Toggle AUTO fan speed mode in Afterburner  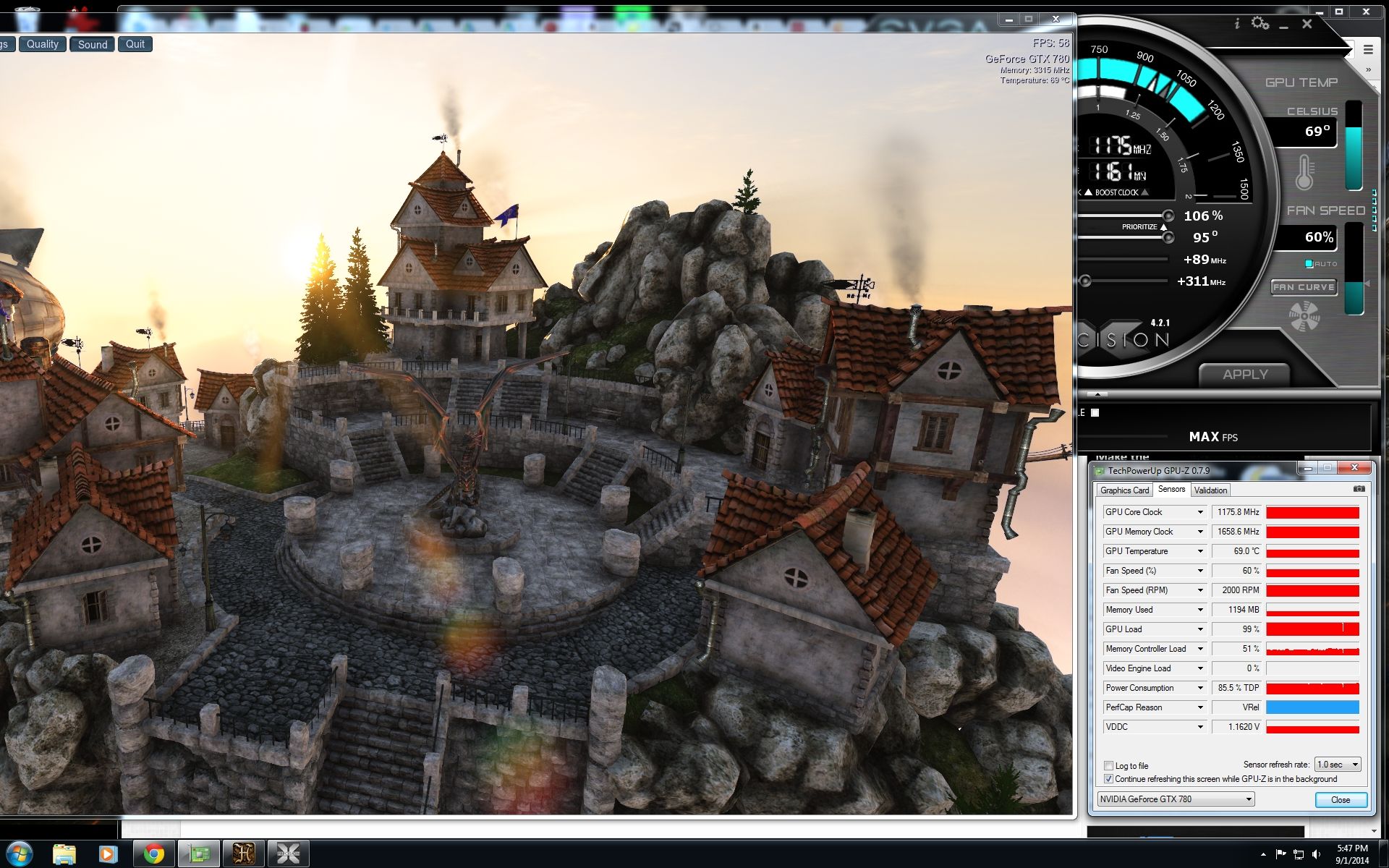click(1309, 263)
